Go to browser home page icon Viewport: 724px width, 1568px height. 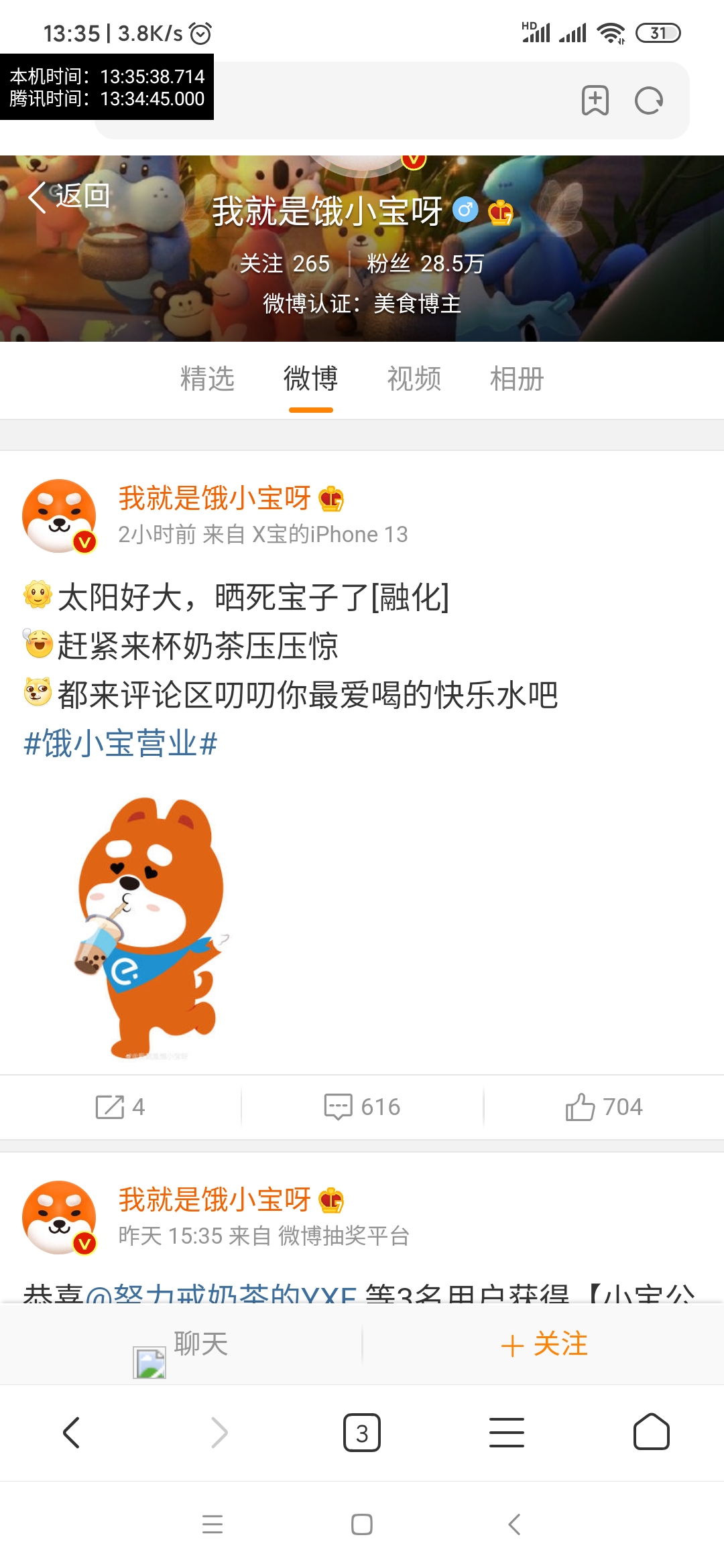pyautogui.click(x=652, y=1433)
